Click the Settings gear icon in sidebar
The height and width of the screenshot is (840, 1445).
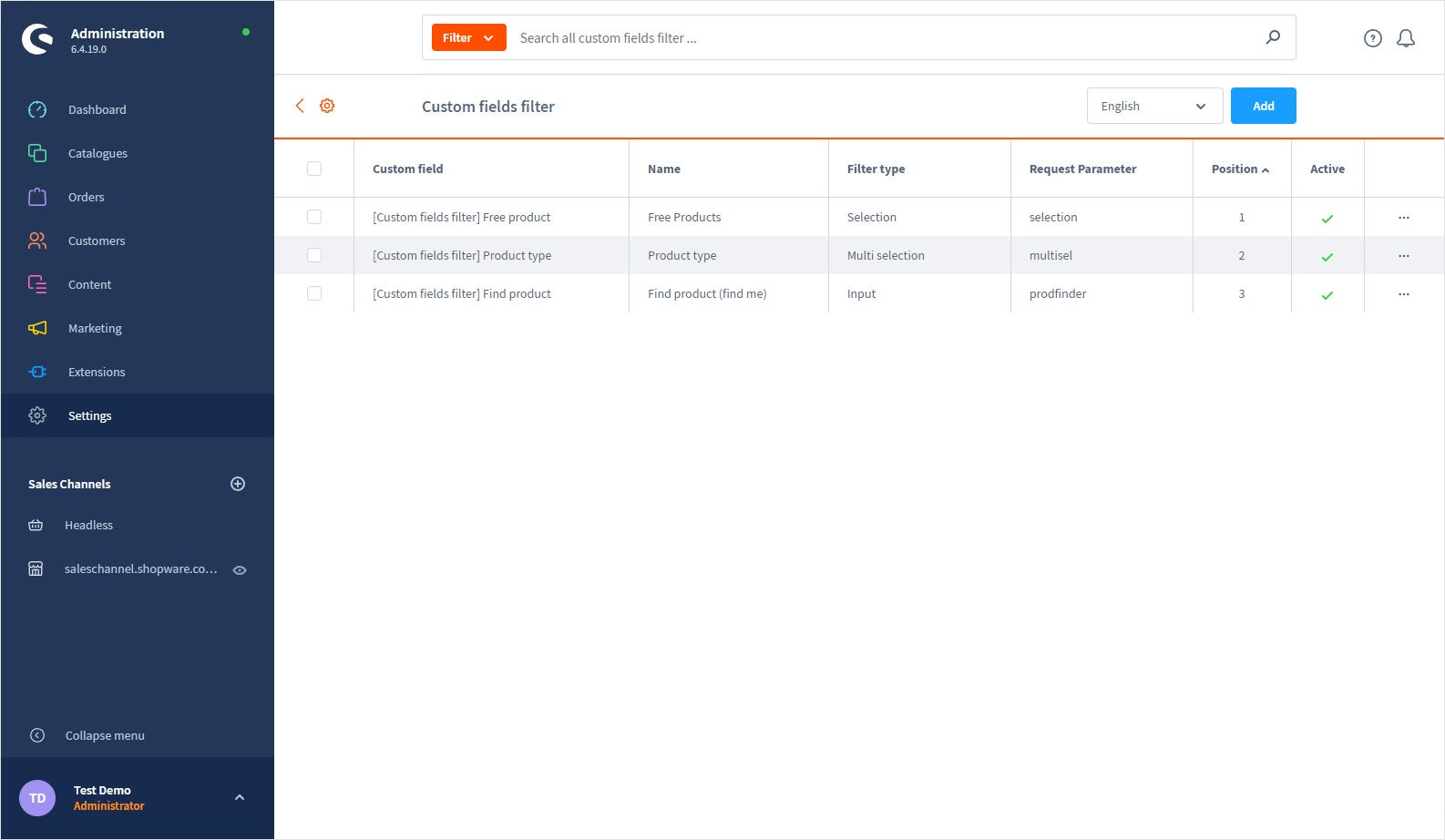point(37,415)
